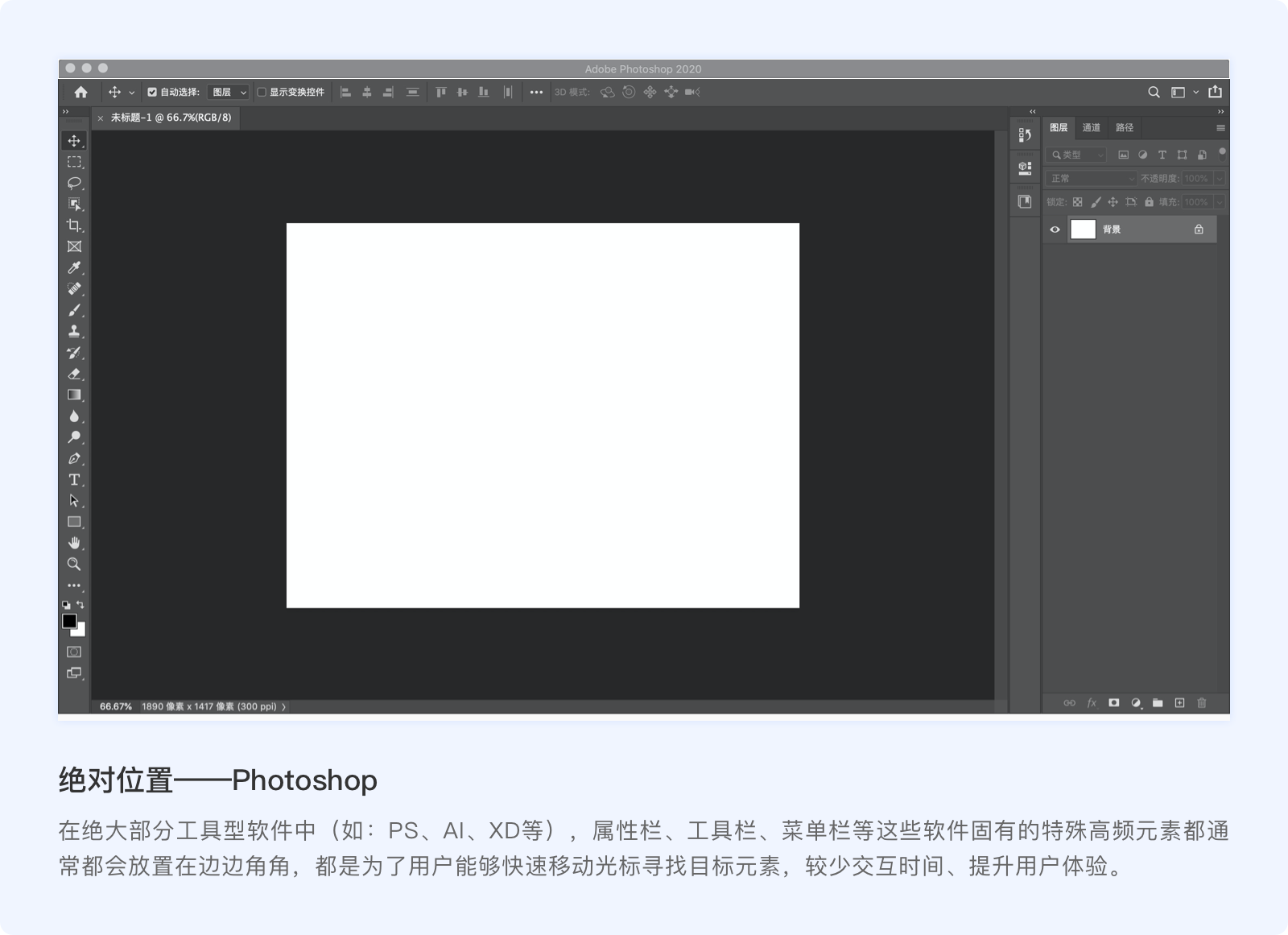The height and width of the screenshot is (935, 1288).
Task: Open the 不透明度 opacity dropdown arrow
Action: point(1220,178)
